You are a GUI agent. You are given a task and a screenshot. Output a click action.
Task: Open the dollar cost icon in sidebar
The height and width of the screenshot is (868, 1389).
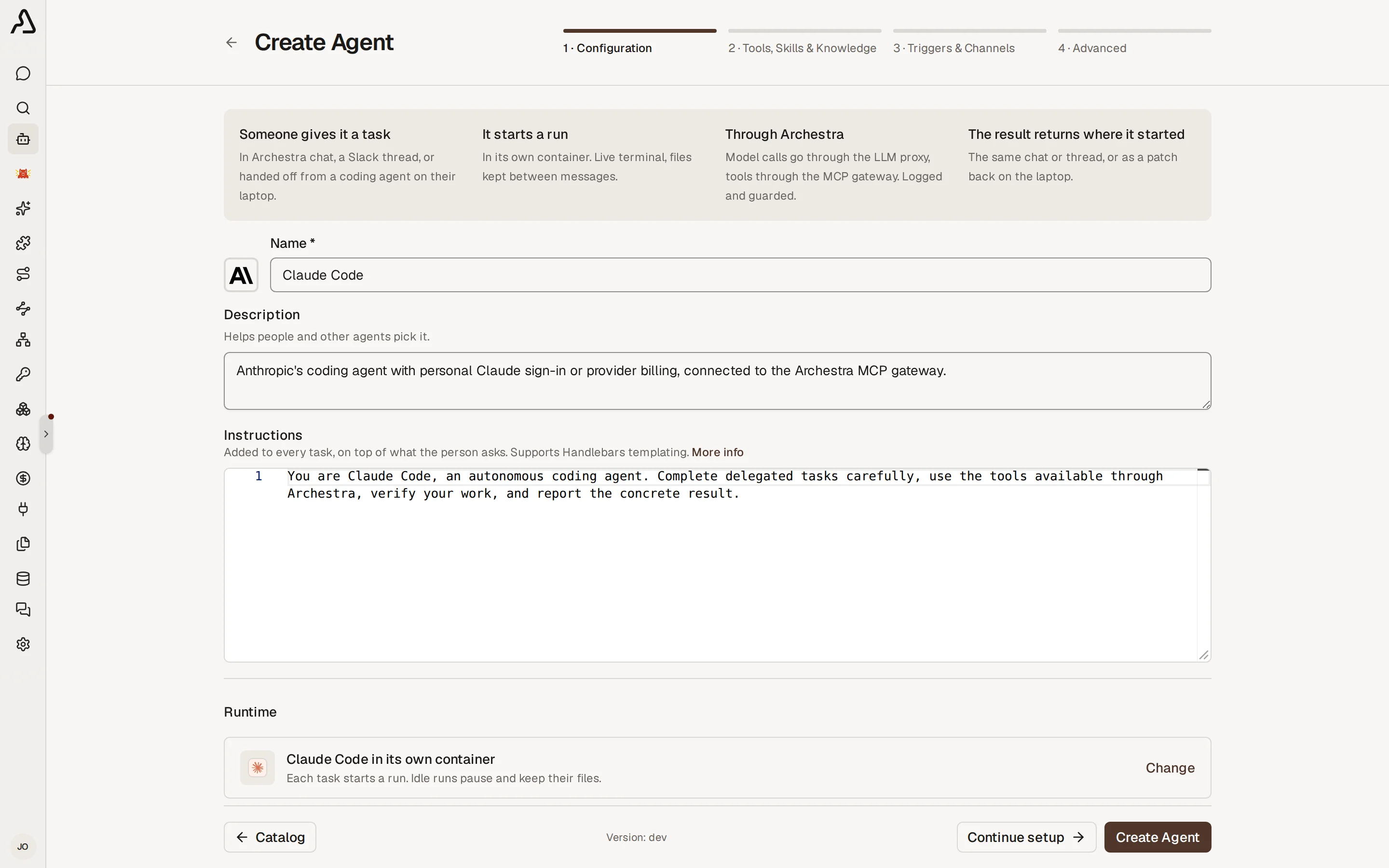tap(23, 478)
